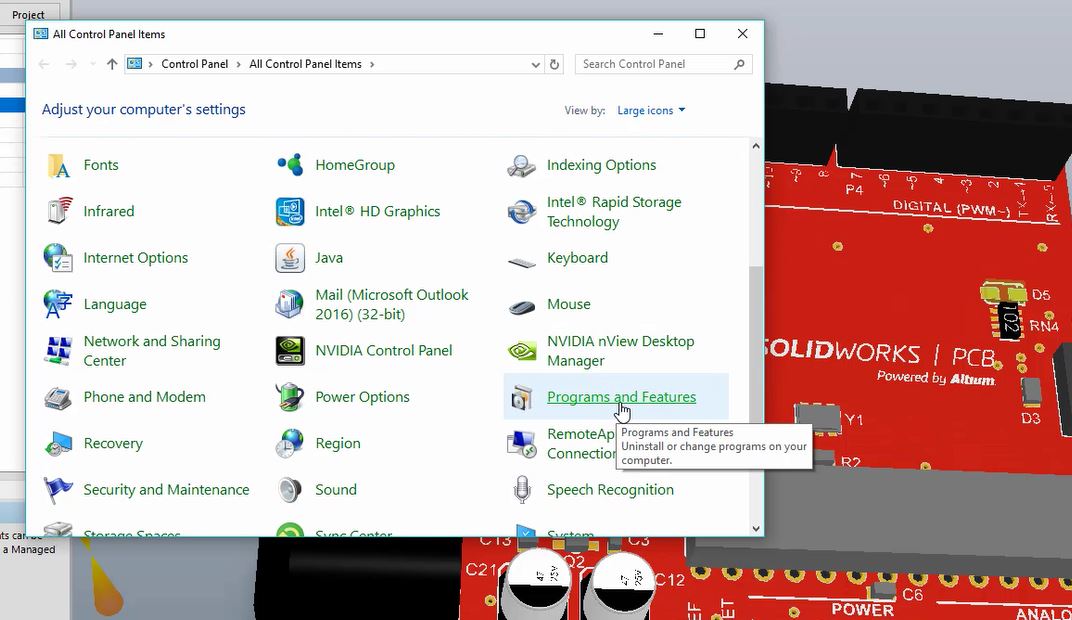This screenshot has width=1072, height=620.
Task: Click the Sound item label
Action: click(x=336, y=490)
